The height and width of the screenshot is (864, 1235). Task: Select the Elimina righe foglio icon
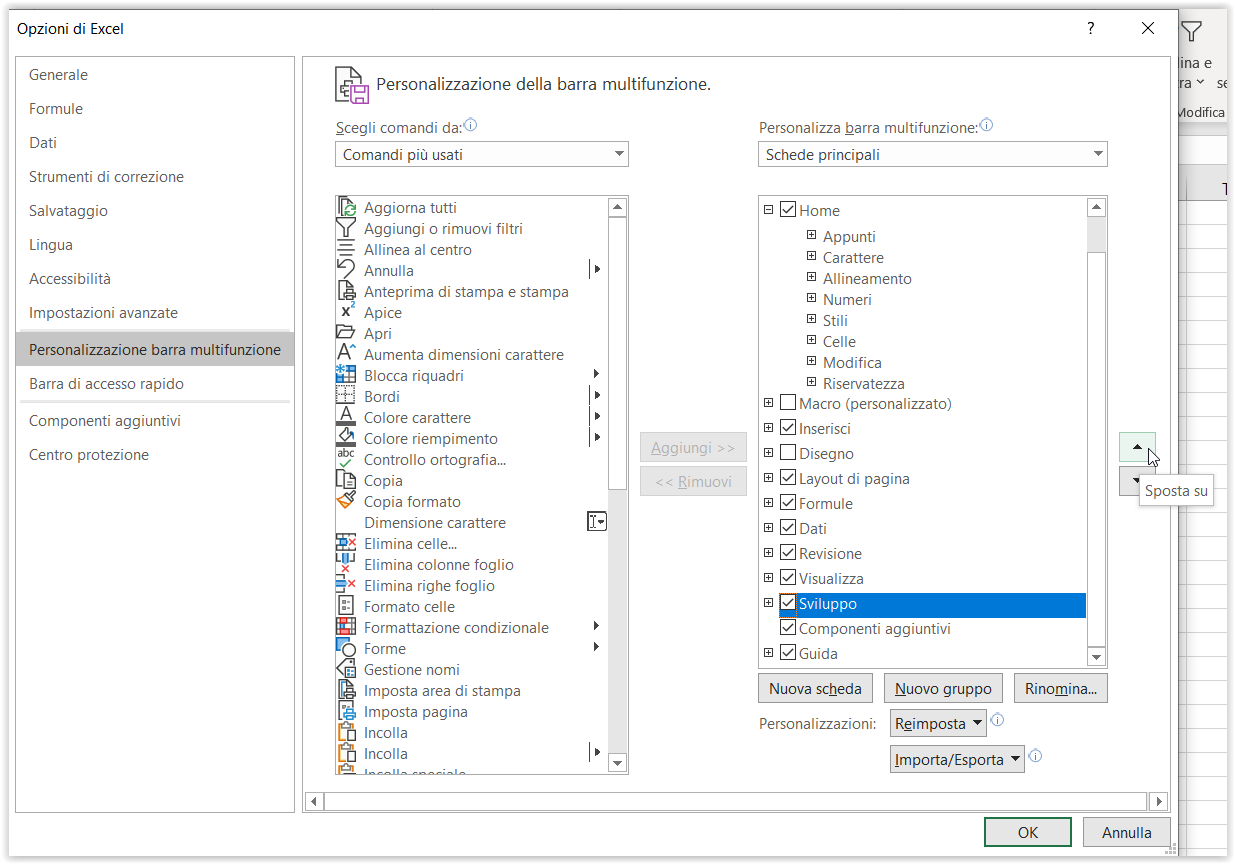(346, 585)
